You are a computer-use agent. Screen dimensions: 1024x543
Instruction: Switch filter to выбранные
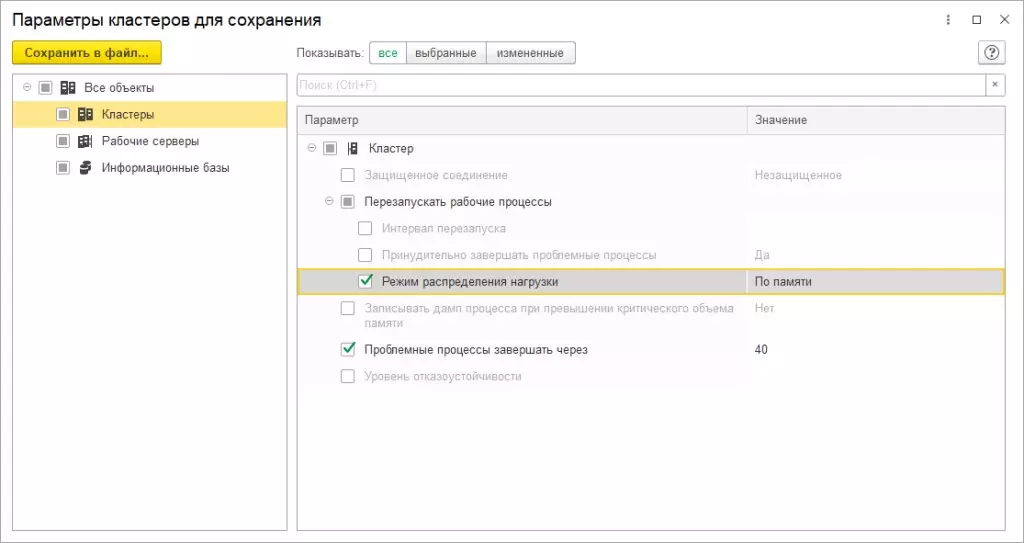click(445, 53)
